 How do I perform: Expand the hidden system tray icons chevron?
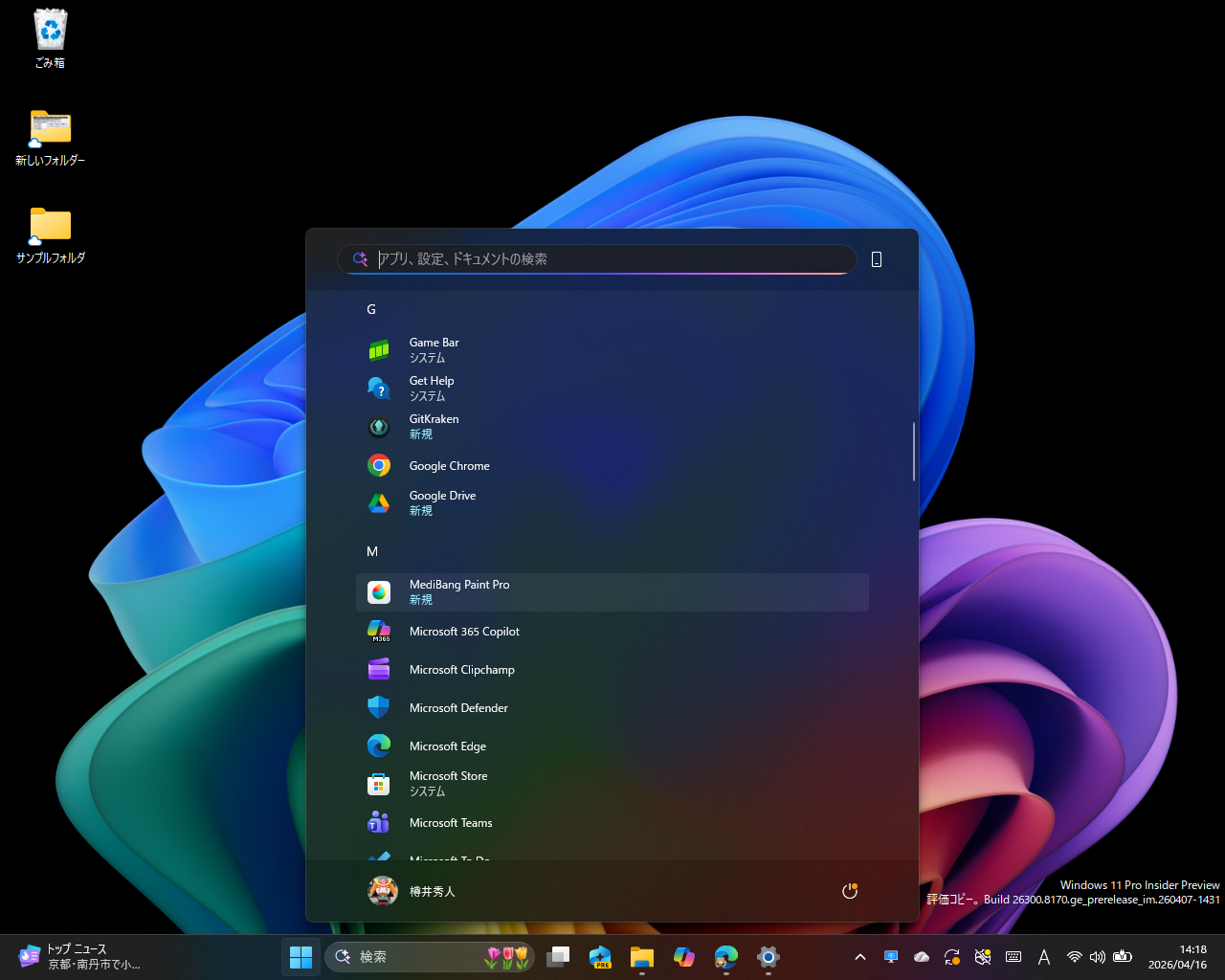(860, 957)
